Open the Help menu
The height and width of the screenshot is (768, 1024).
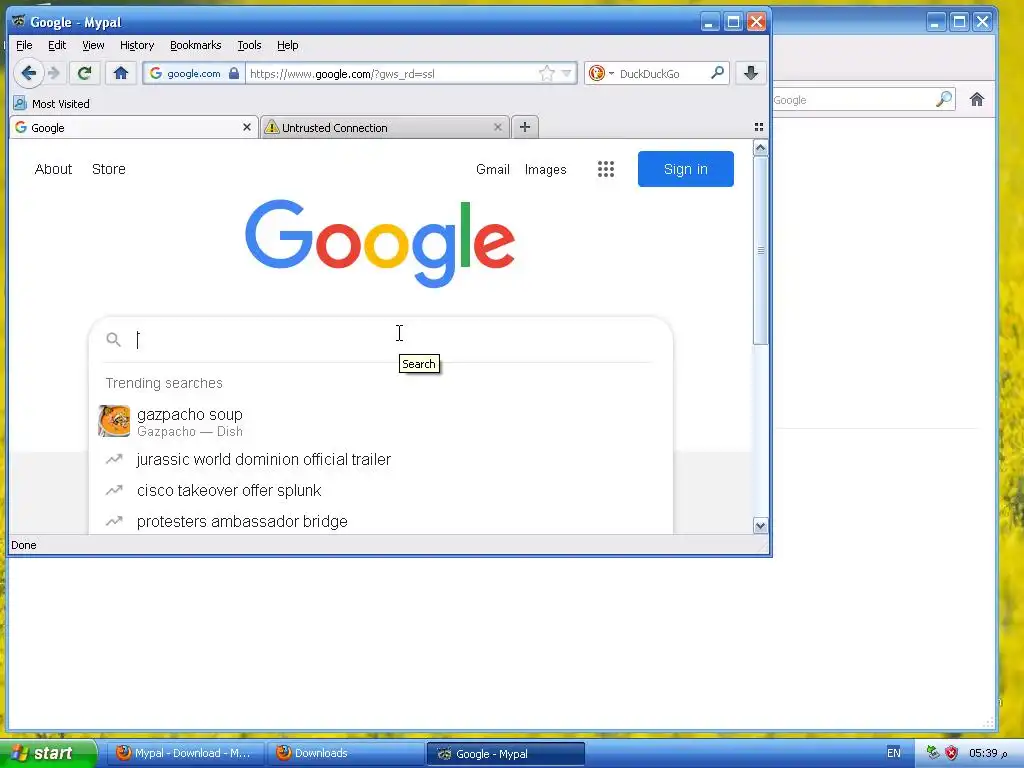[x=287, y=45]
